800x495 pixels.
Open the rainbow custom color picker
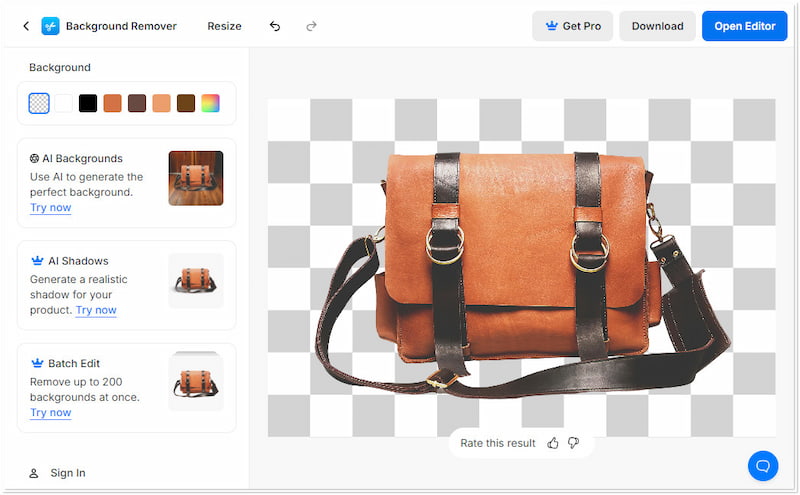click(x=210, y=103)
